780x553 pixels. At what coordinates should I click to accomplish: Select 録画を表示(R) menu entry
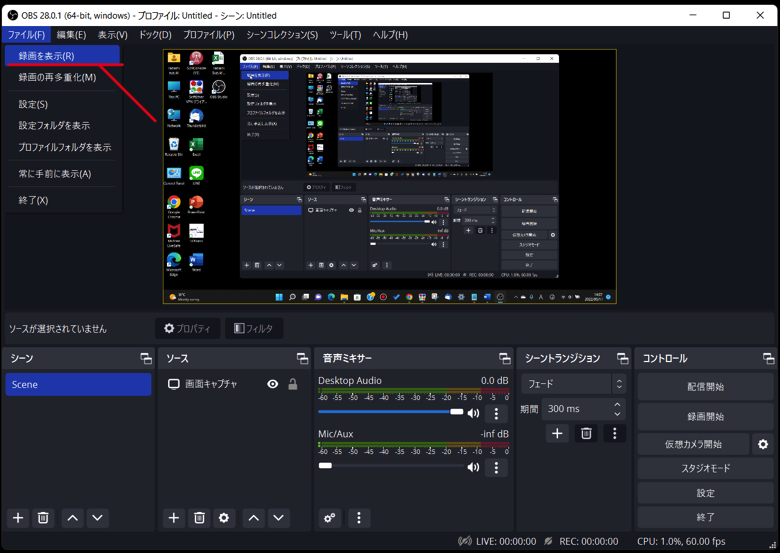(63, 56)
